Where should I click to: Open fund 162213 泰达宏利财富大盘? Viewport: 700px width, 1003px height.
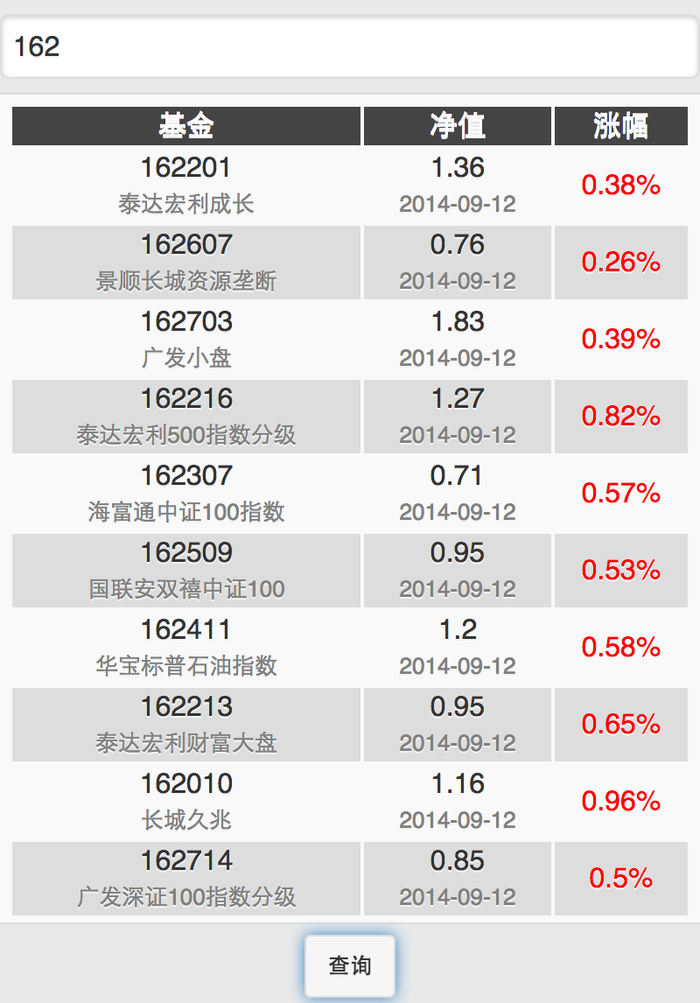186,724
